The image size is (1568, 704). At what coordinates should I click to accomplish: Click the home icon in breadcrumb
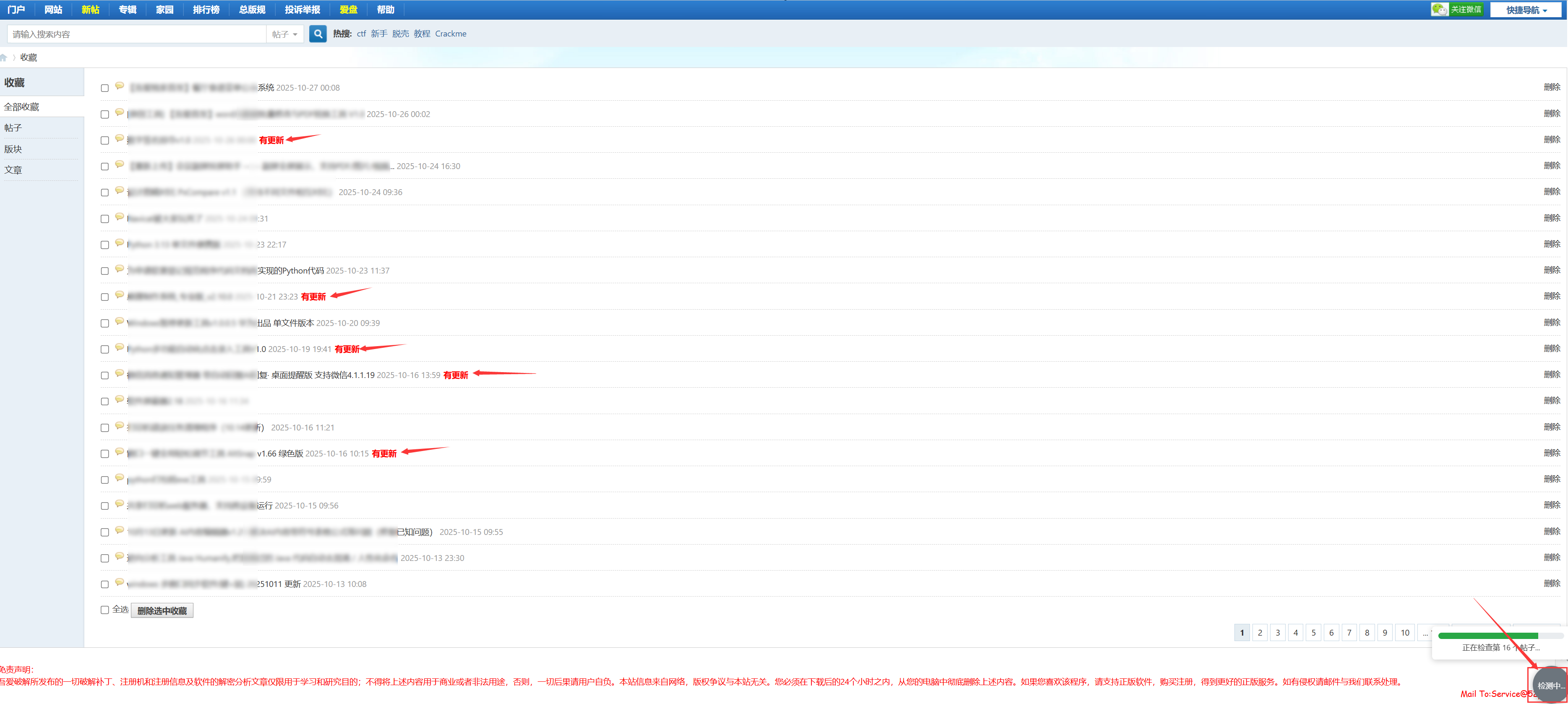4,58
